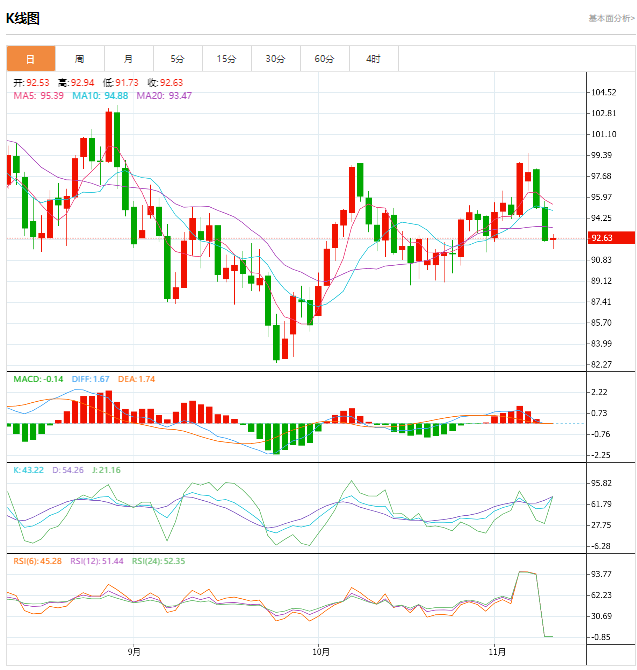Open the 15分 interval tab

click(x=227, y=59)
